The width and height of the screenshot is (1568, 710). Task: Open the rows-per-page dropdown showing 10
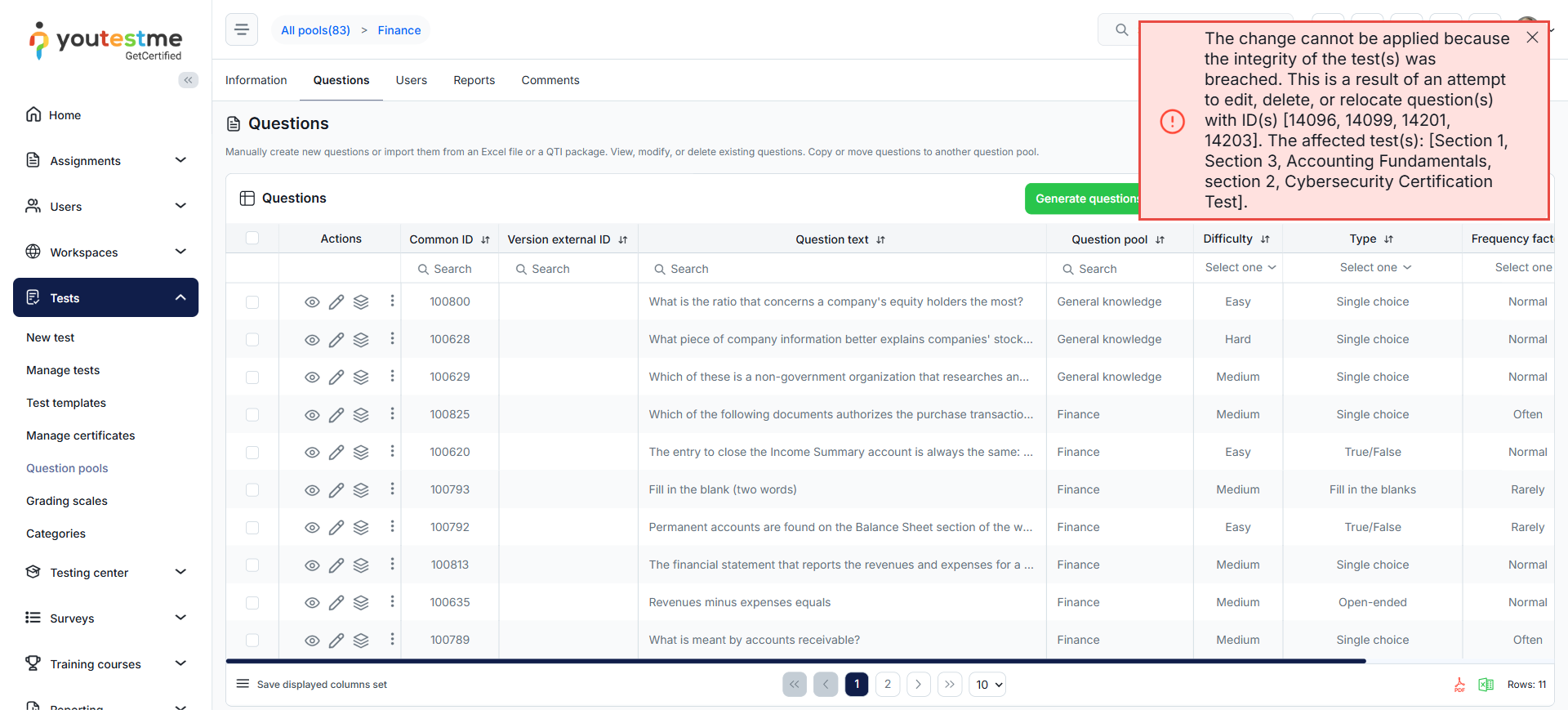[987, 685]
